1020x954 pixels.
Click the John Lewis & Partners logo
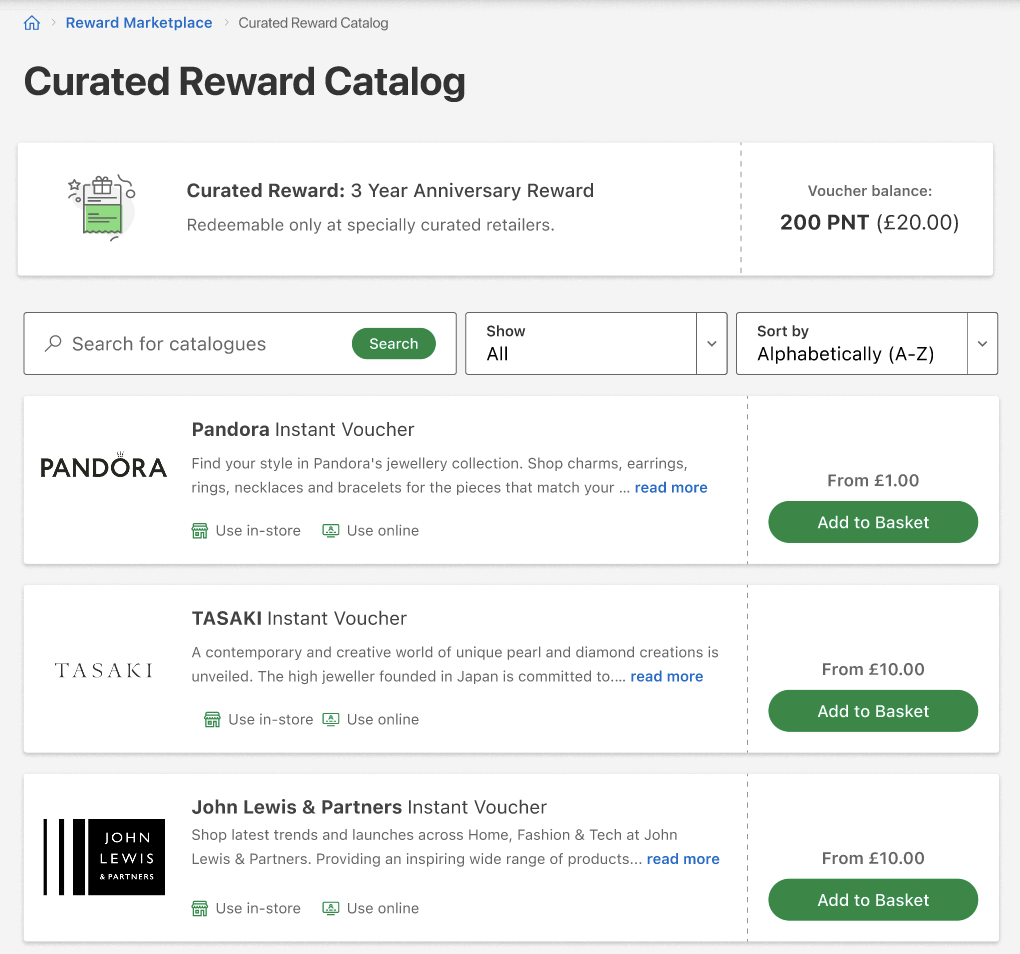[103, 856]
